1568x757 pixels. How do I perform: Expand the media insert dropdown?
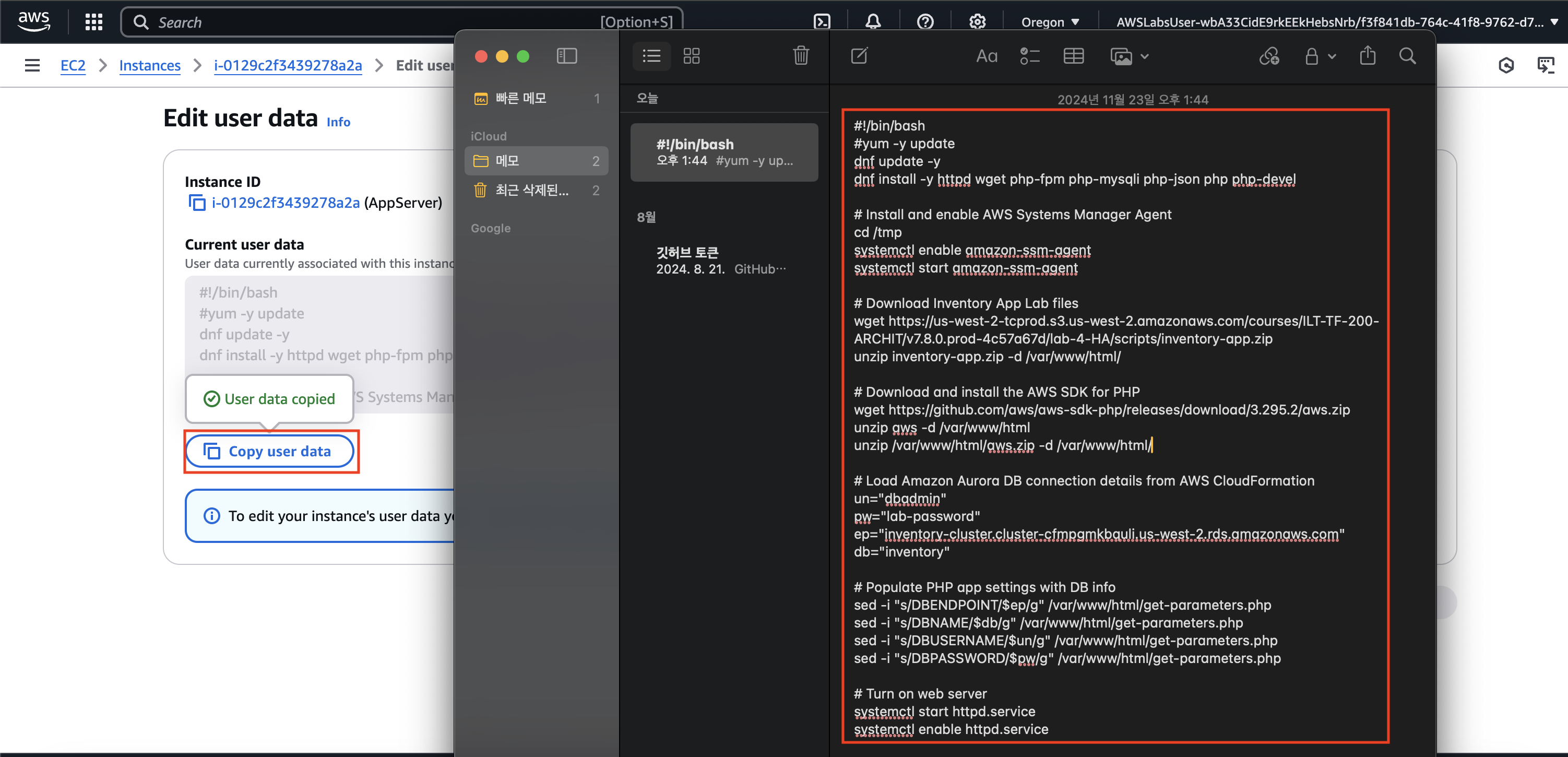click(x=1130, y=56)
